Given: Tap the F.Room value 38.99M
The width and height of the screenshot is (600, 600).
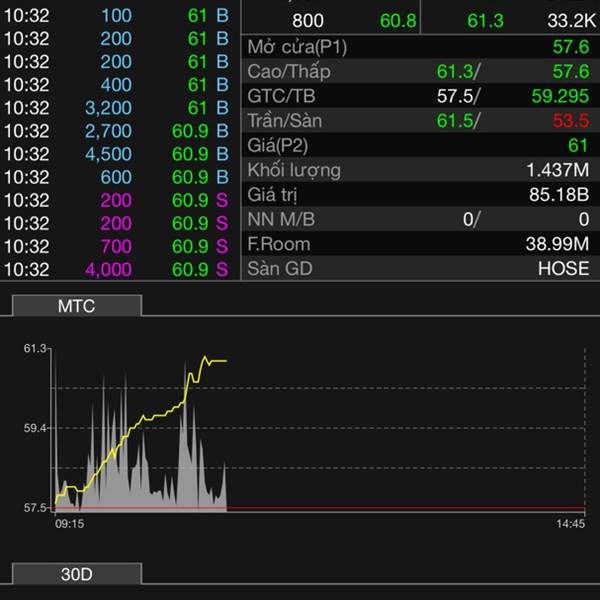Looking at the screenshot, I should pos(558,244).
